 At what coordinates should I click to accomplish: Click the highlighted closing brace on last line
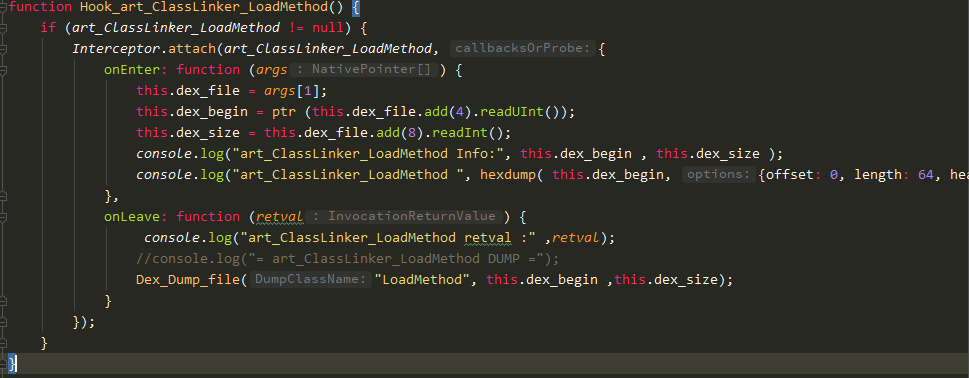point(13,364)
